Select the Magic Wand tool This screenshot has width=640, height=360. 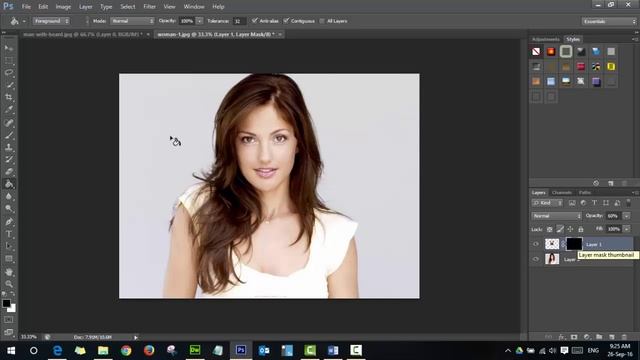click(x=9, y=85)
